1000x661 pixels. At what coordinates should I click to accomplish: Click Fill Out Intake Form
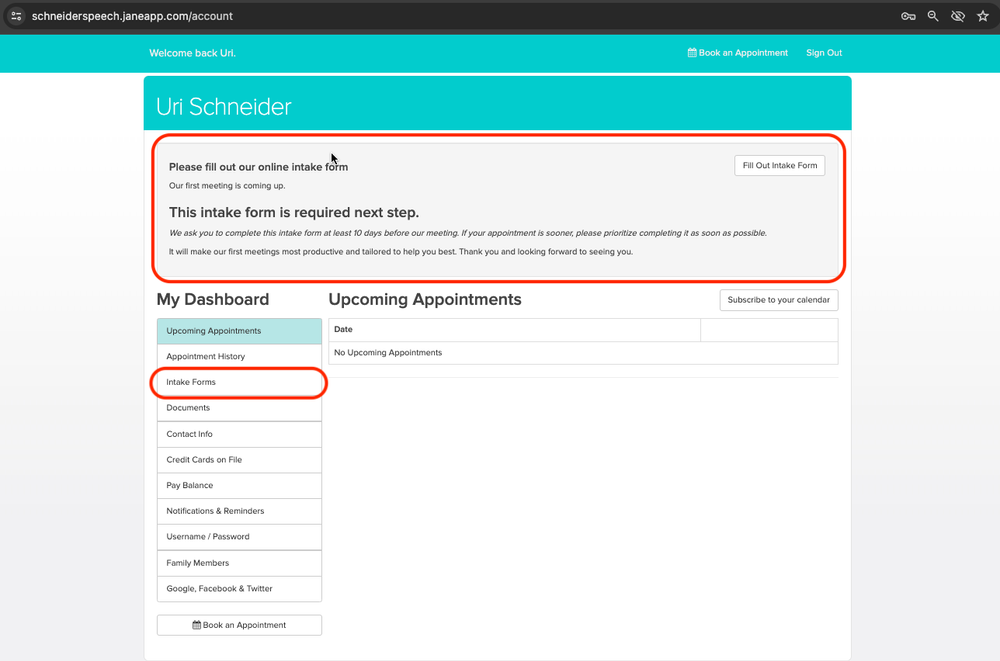click(x=779, y=165)
